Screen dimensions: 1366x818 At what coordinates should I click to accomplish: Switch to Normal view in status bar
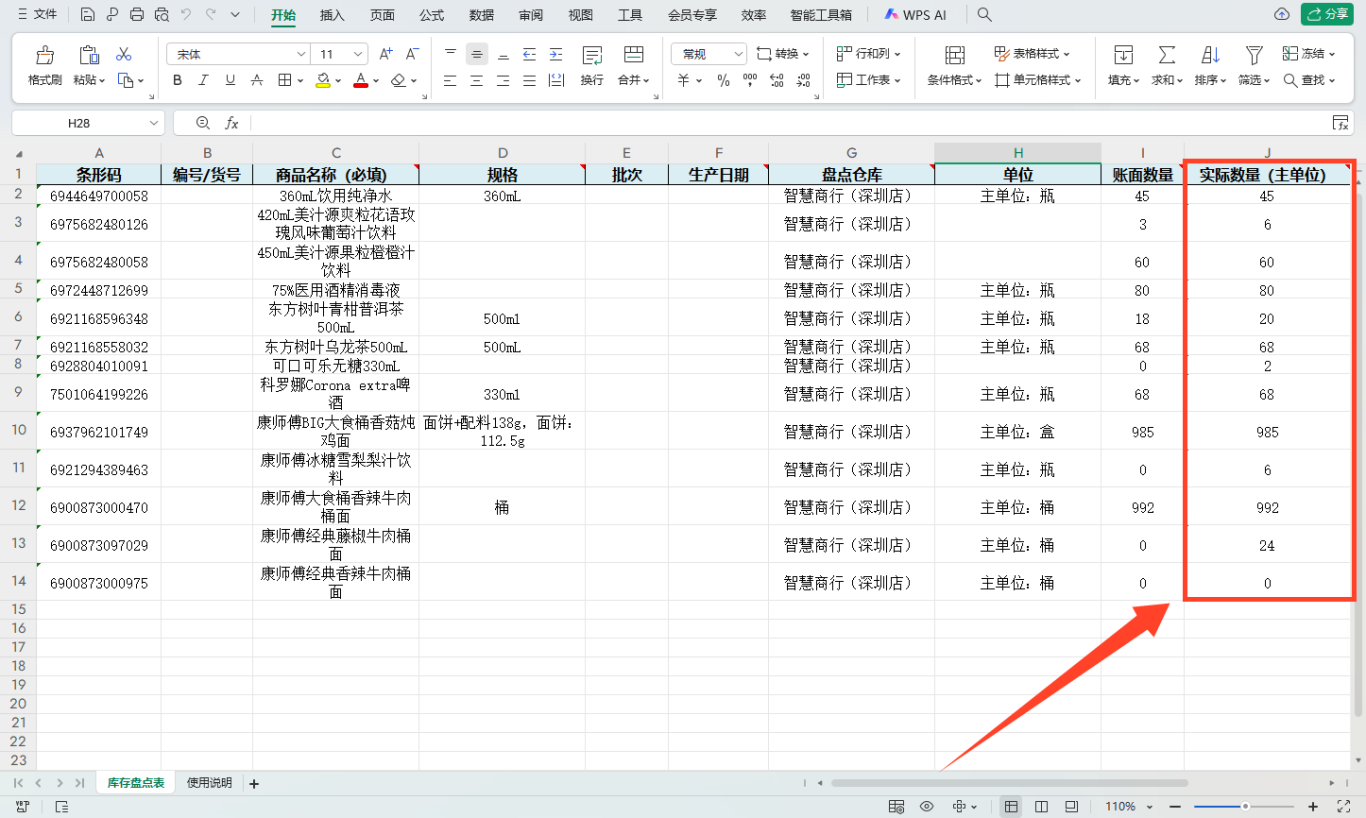coord(1012,806)
